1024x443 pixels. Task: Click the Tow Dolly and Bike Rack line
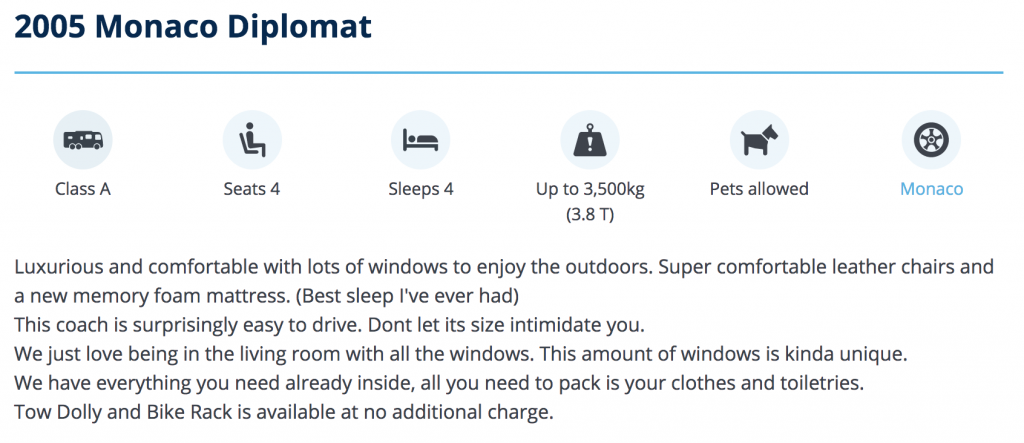pos(284,412)
